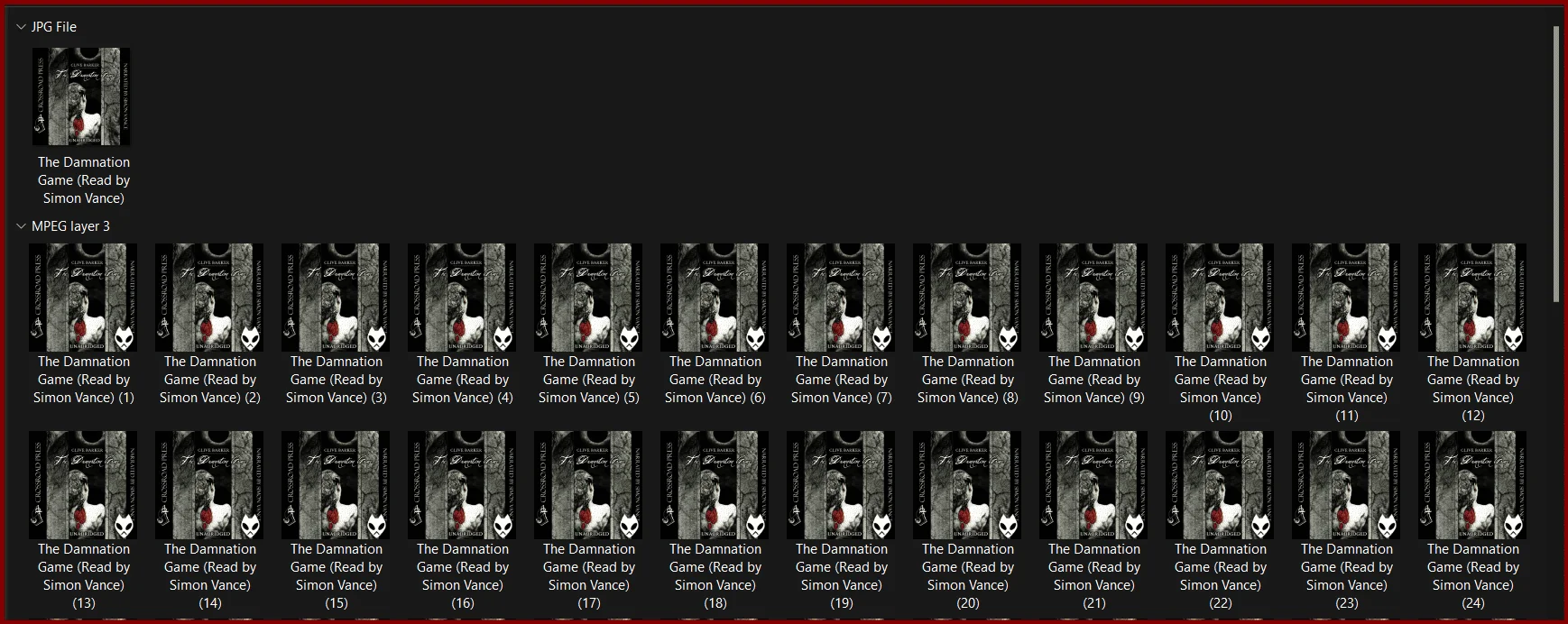
Task: Select the JPG cover image thumbnail
Action: (81, 96)
